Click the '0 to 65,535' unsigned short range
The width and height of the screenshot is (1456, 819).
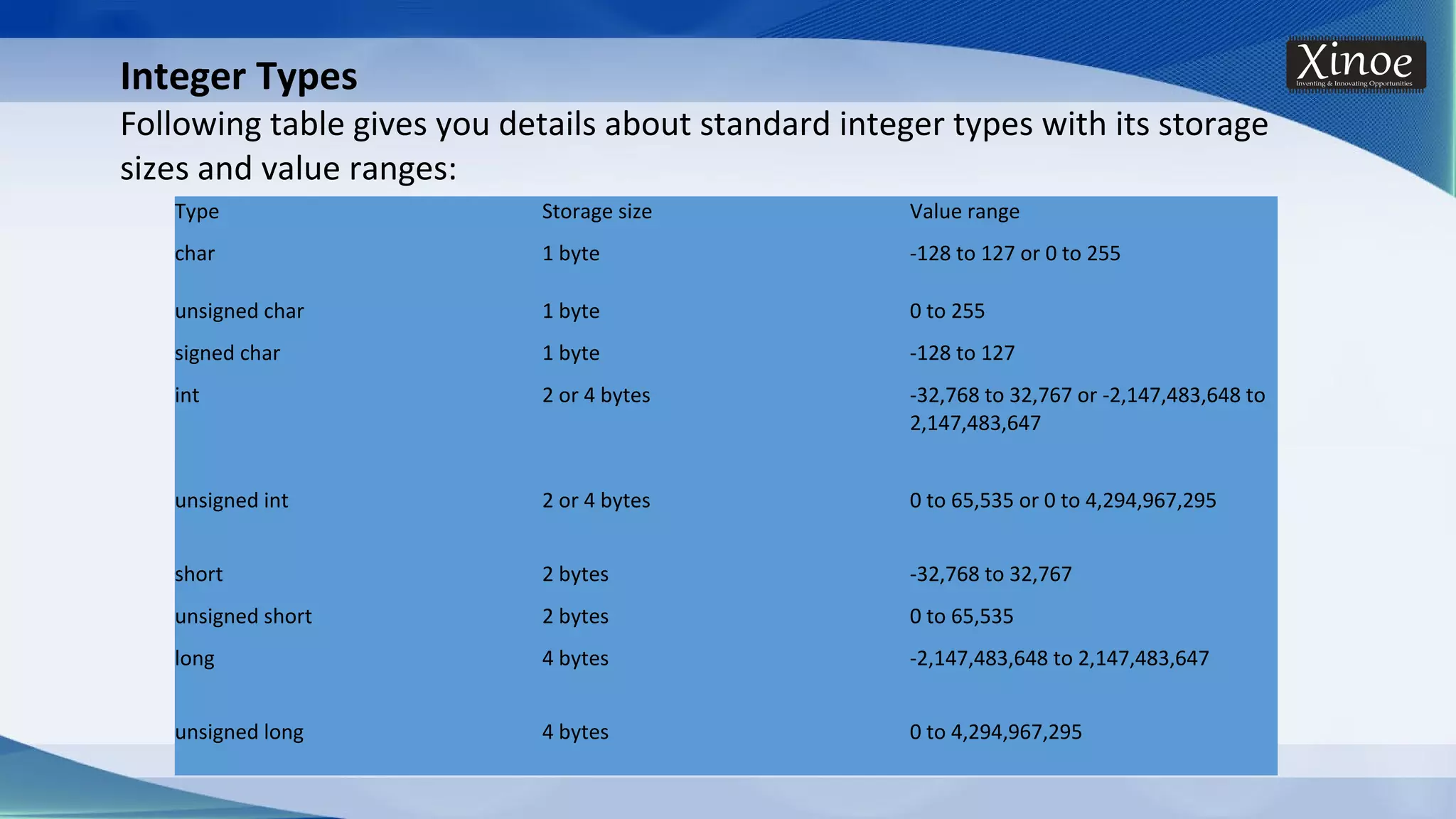(961, 616)
